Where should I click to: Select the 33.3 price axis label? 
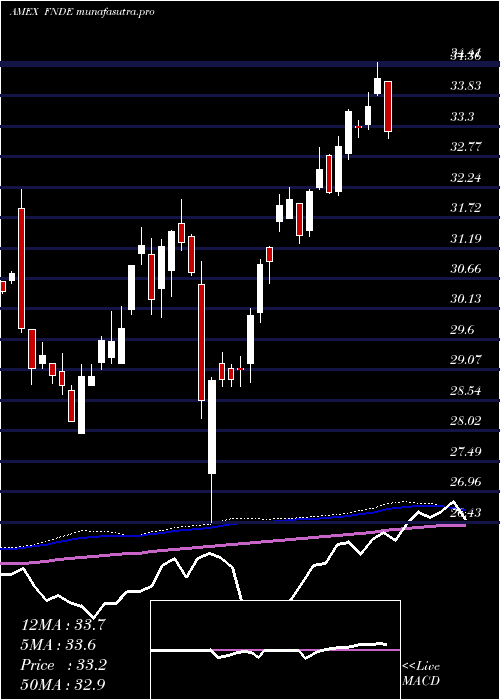pos(462,117)
